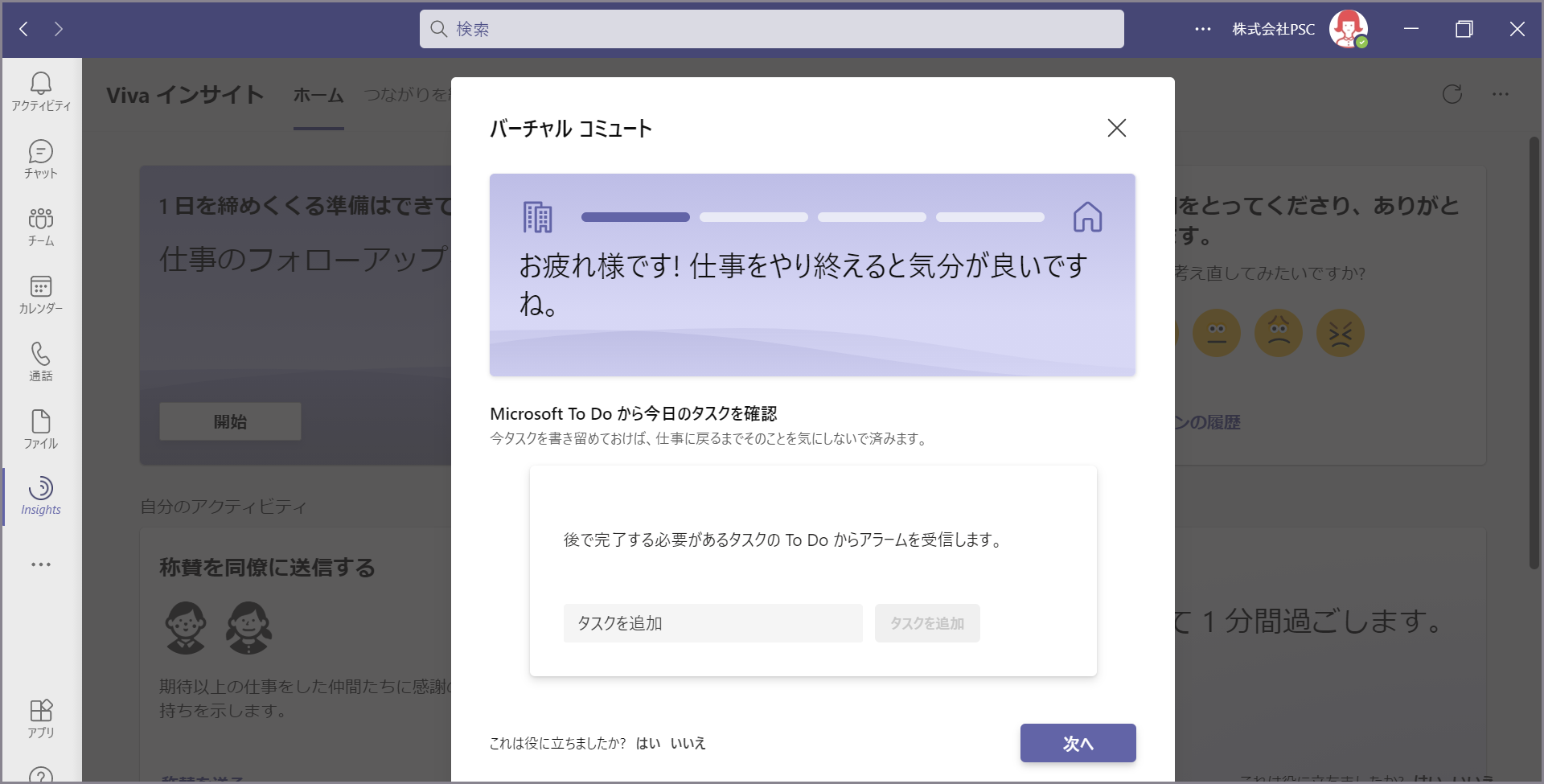Answer いいえ to the feedback question
This screenshot has width=1544, height=784.
click(688, 743)
